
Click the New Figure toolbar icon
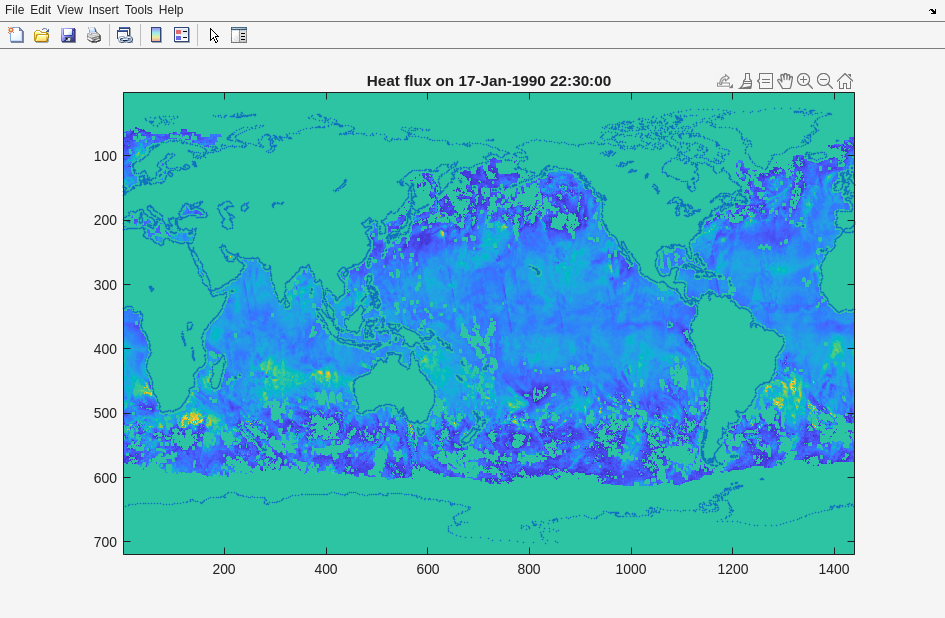pyautogui.click(x=16, y=35)
